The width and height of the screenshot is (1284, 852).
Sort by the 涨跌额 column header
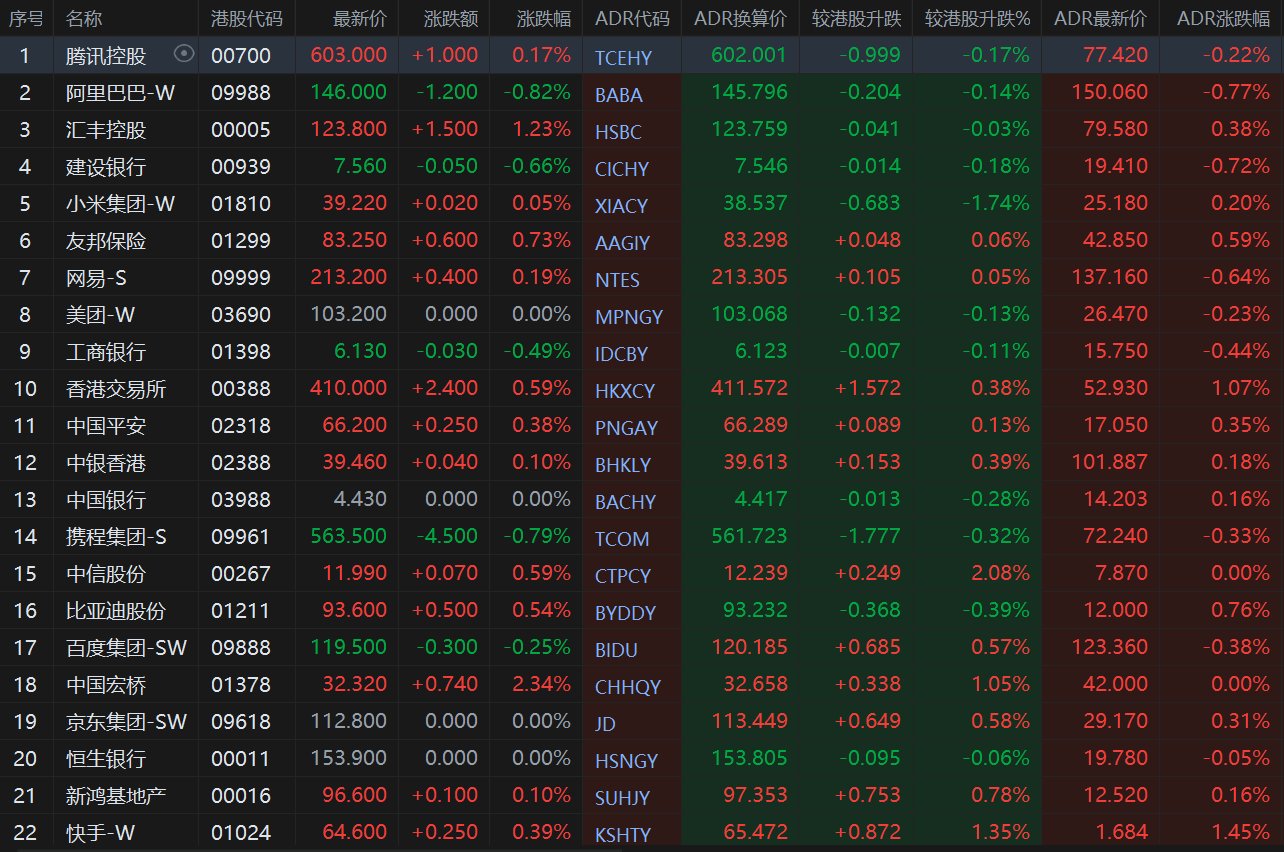pos(451,18)
